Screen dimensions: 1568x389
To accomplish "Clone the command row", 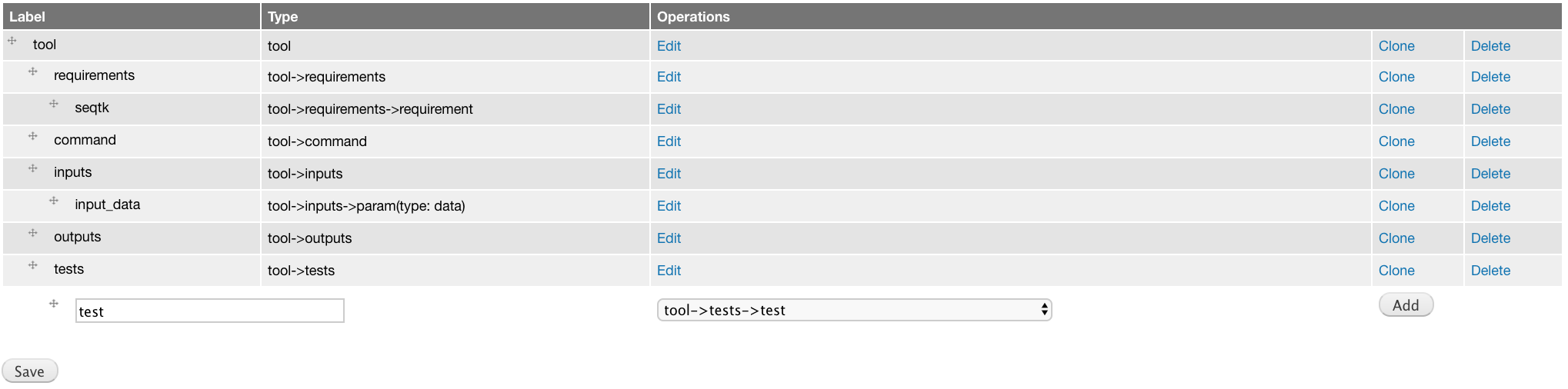I will (x=1396, y=141).
